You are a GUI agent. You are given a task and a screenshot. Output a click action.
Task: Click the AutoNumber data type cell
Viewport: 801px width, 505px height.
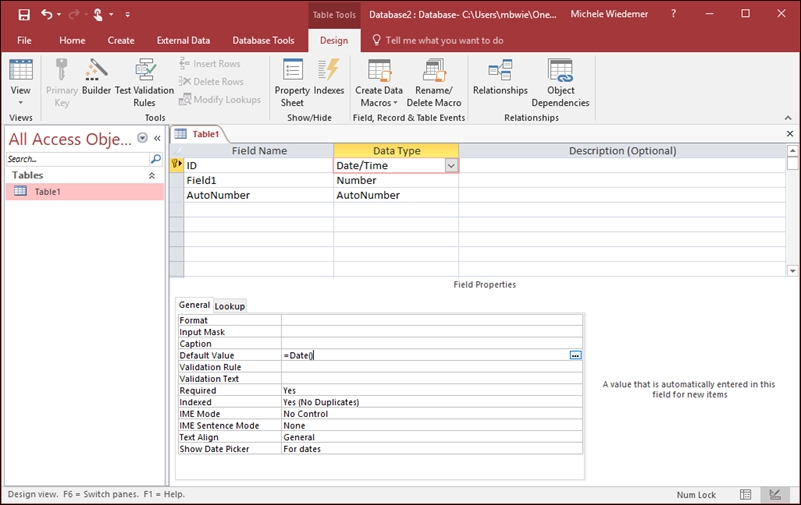click(x=396, y=195)
